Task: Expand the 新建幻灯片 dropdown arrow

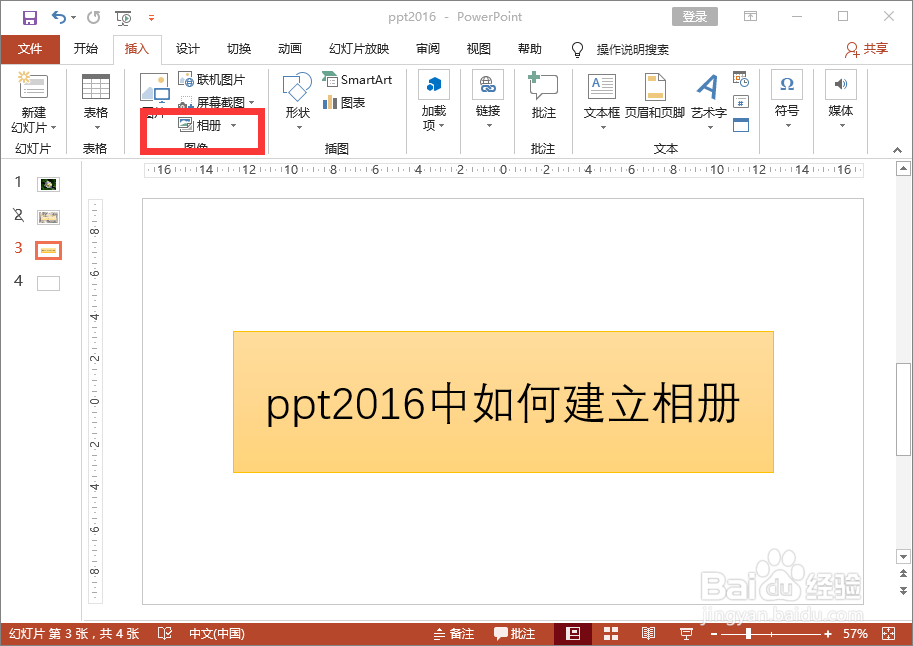Action: click(53, 128)
